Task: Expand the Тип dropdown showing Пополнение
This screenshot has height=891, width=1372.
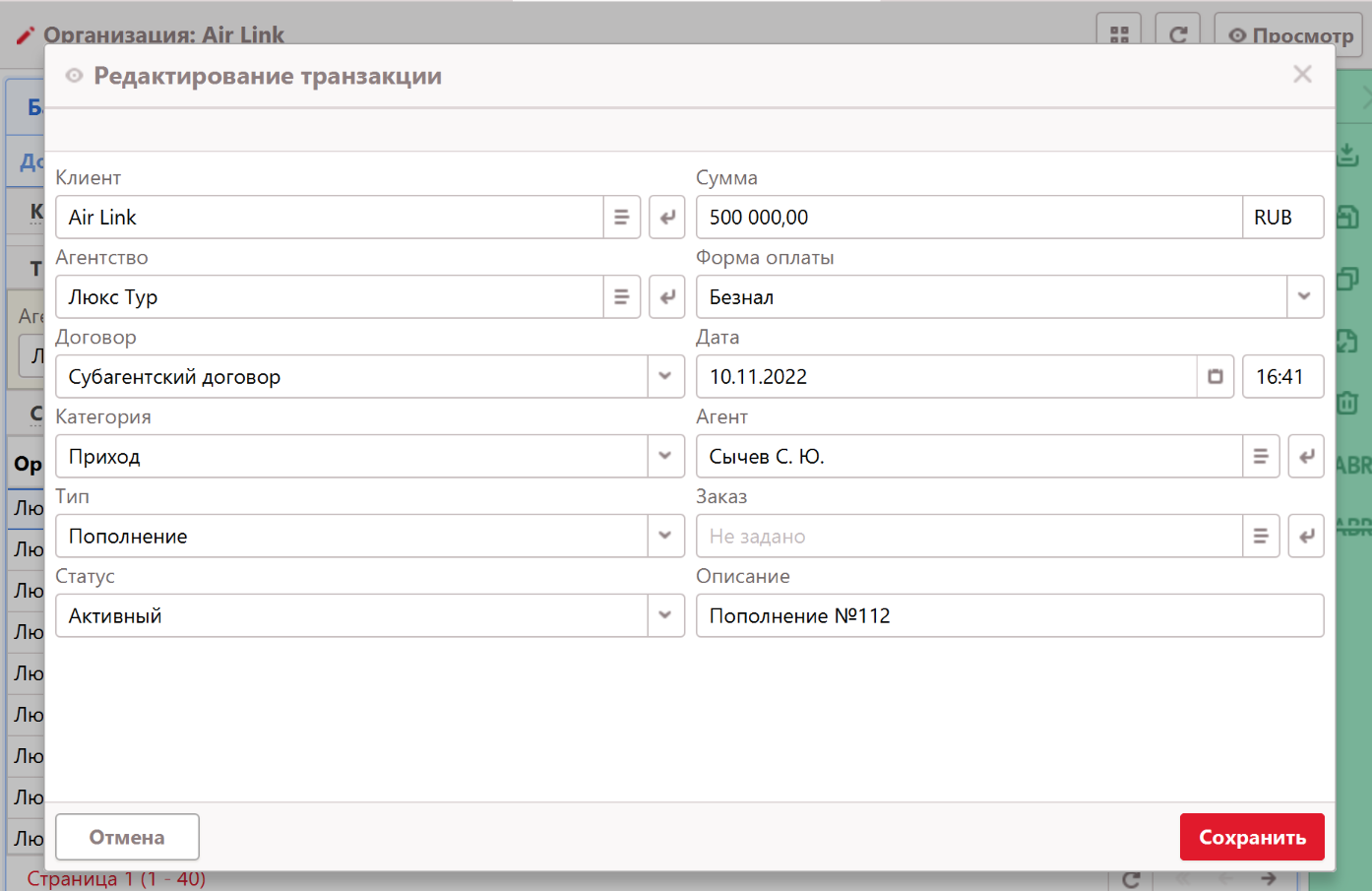Action: pos(665,537)
